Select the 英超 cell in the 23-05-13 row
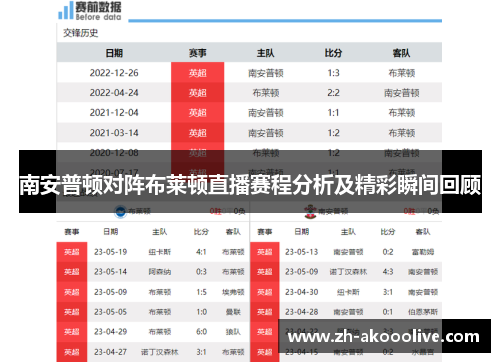Viewport: 500px width, 362px height. 265,252
